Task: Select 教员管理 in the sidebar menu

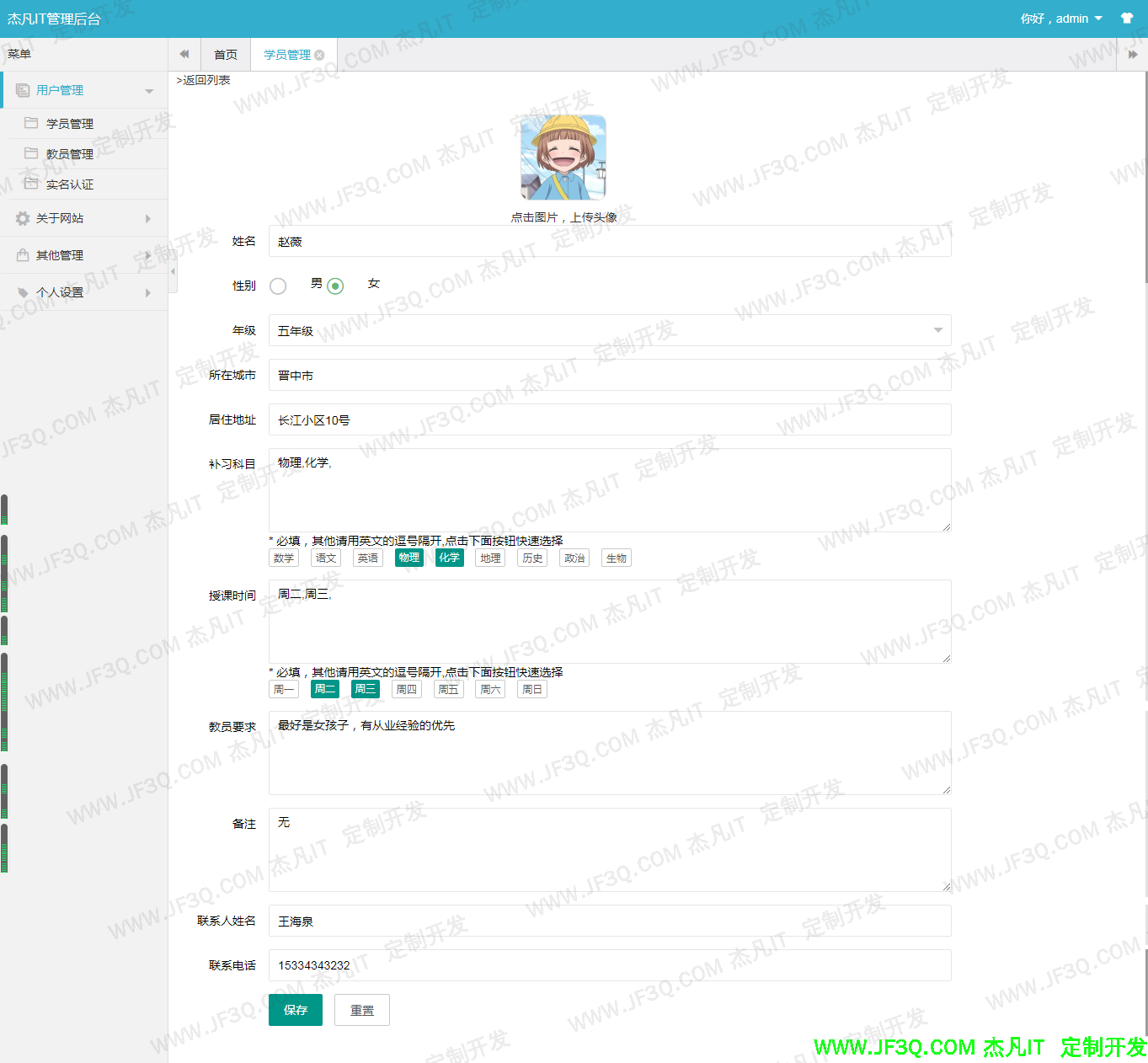Action: click(69, 153)
